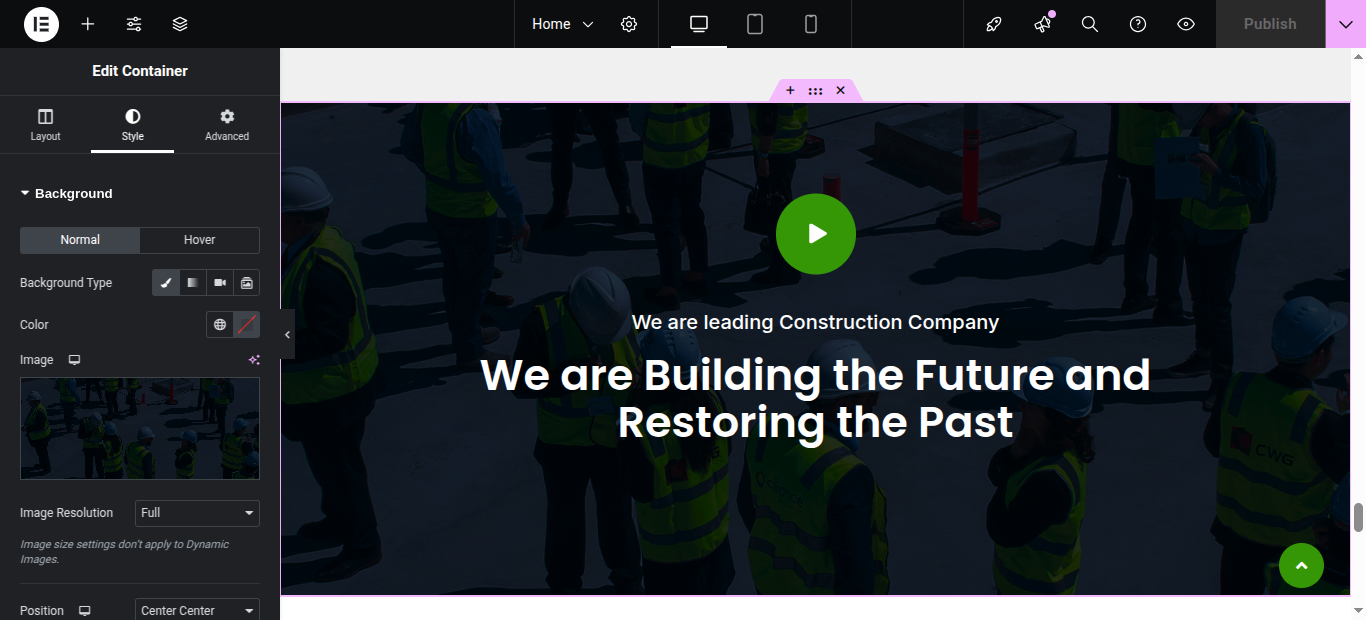Switch to Tablet responsive mode
Viewport: 1366px width, 620px height.
[755, 24]
